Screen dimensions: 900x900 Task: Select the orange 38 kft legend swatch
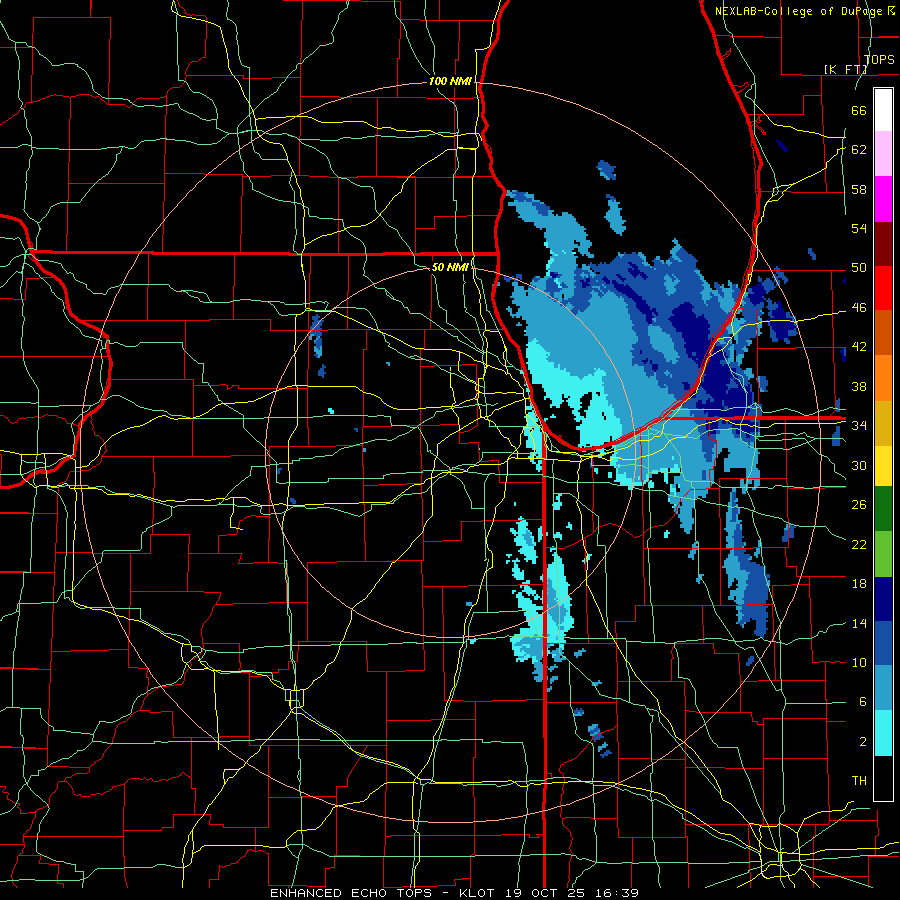click(883, 378)
